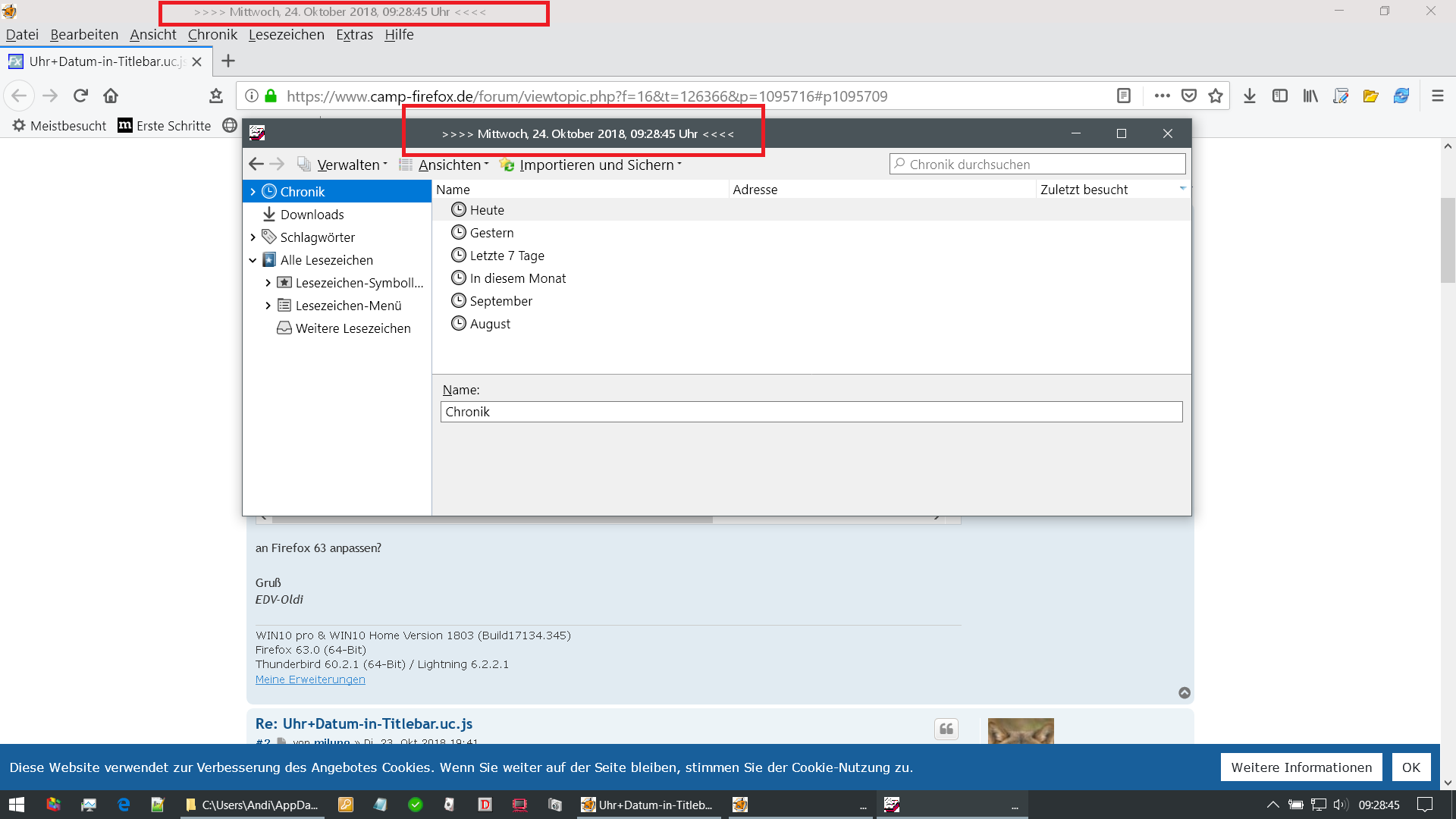Open the downloads arrow icon

click(1250, 96)
